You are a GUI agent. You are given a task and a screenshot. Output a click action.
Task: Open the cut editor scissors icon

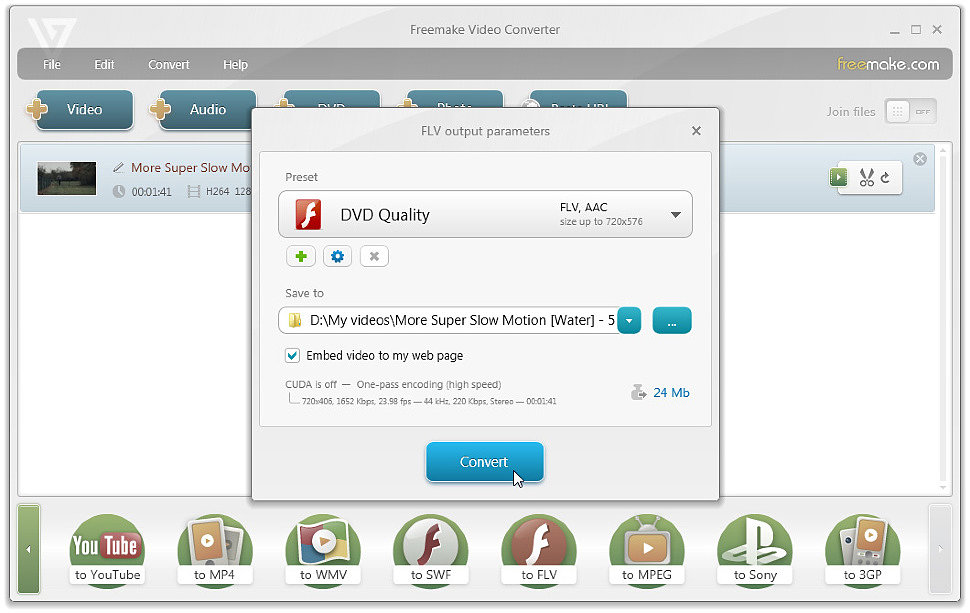[866, 178]
